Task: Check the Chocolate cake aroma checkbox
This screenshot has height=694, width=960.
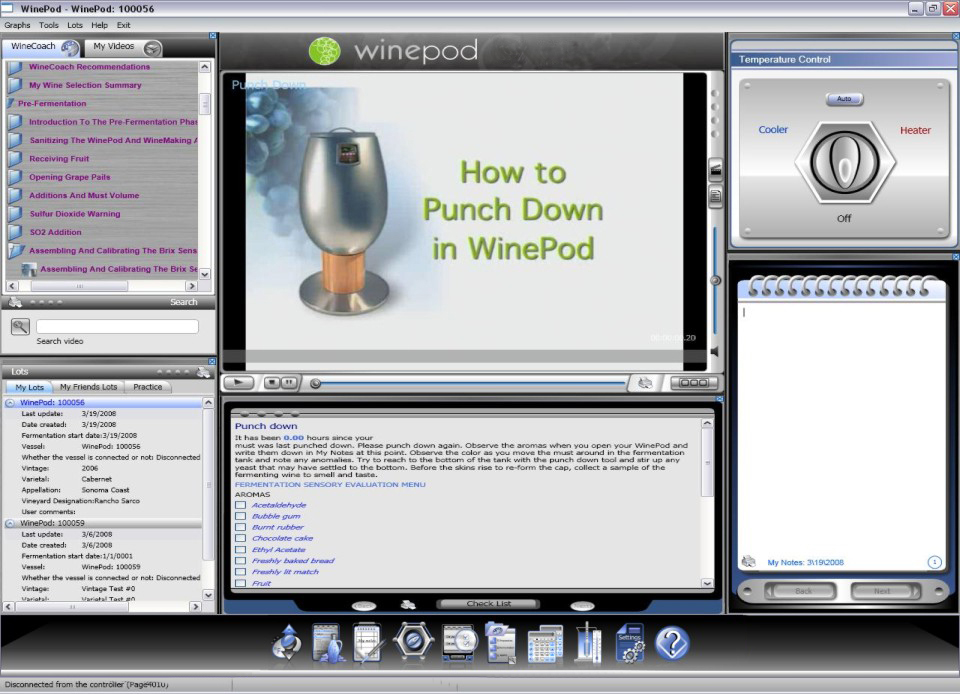Action: 241,538
